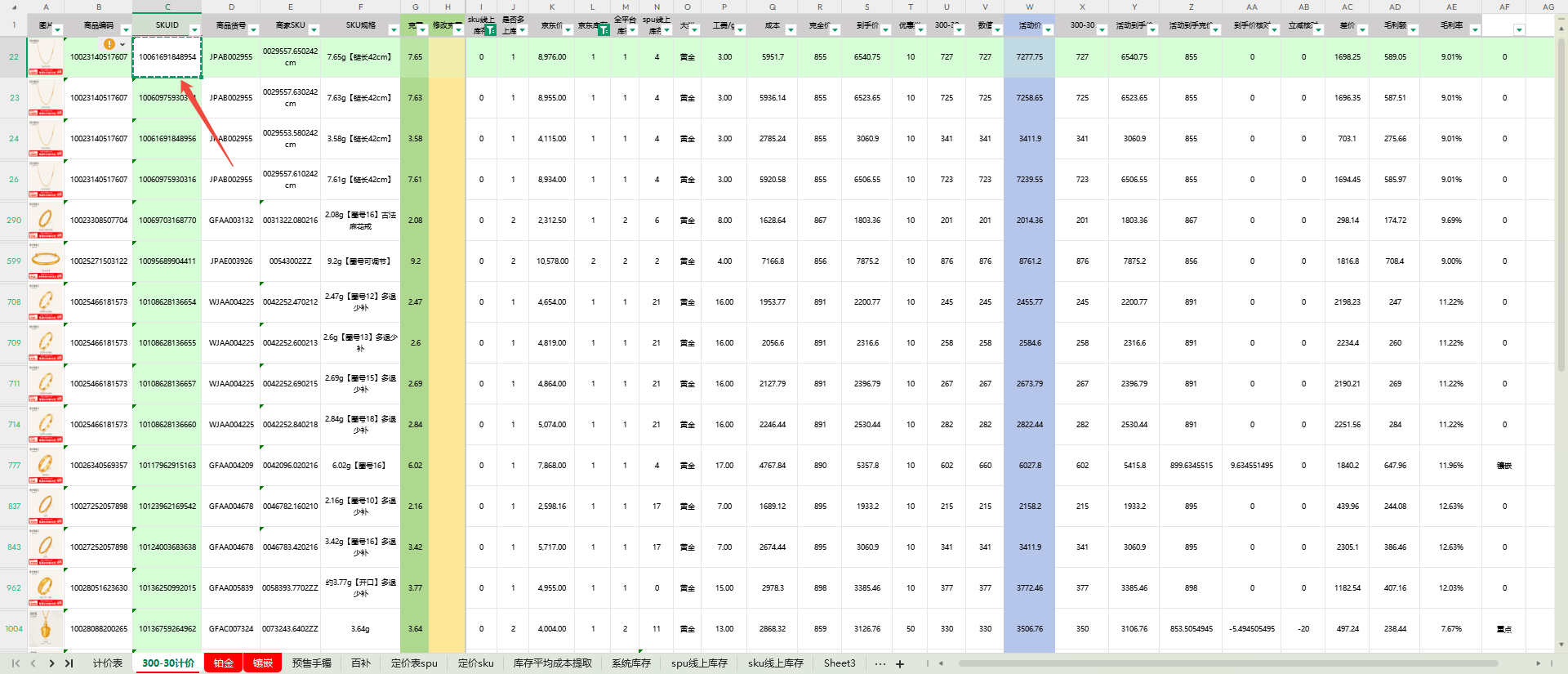The height and width of the screenshot is (674, 1568).
Task: Open the SKUID column filter dropdown
Action: click(x=194, y=30)
